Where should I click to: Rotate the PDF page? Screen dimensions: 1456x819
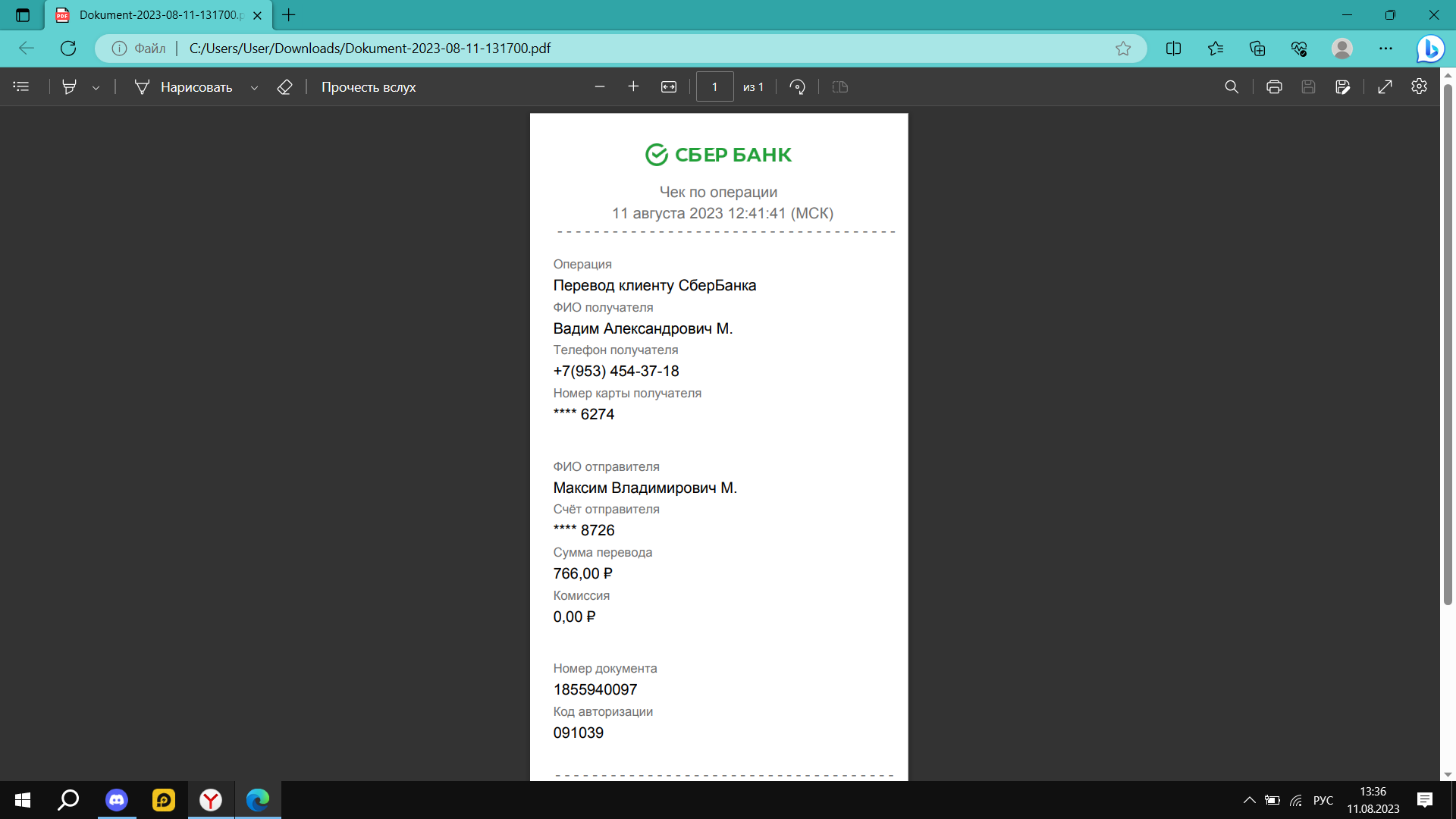pos(797,87)
